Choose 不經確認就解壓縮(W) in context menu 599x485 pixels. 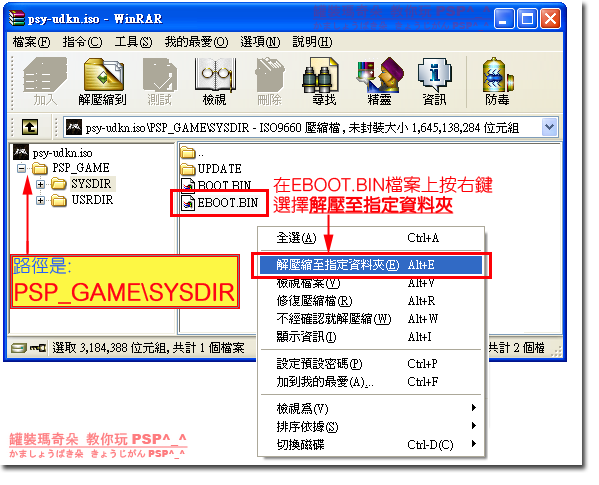coord(371,319)
